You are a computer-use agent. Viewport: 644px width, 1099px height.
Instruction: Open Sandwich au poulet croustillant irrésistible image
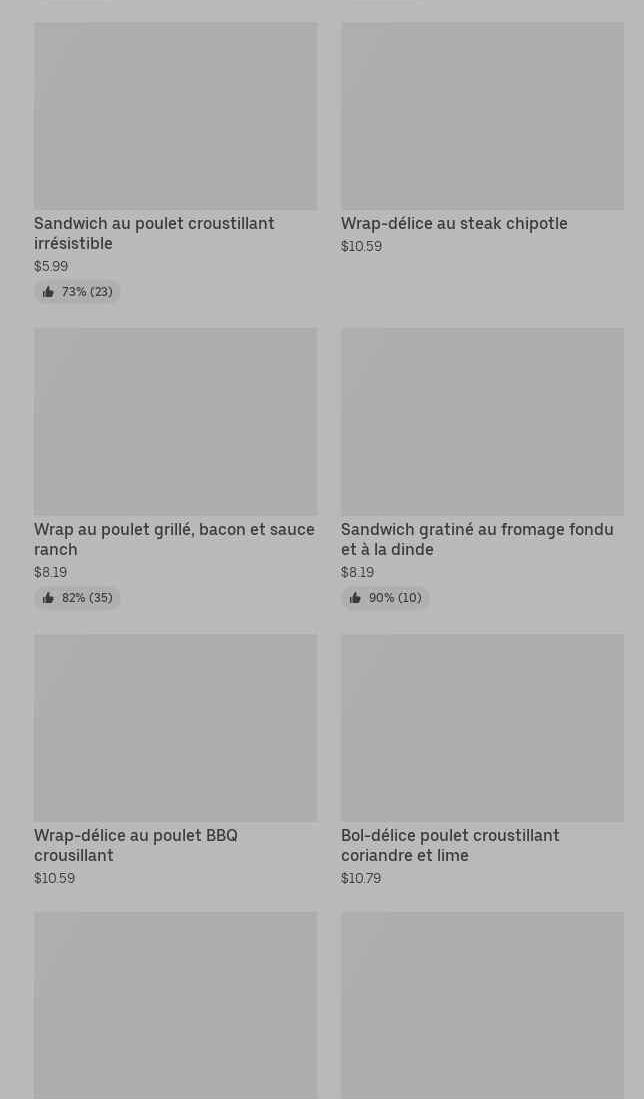175,116
